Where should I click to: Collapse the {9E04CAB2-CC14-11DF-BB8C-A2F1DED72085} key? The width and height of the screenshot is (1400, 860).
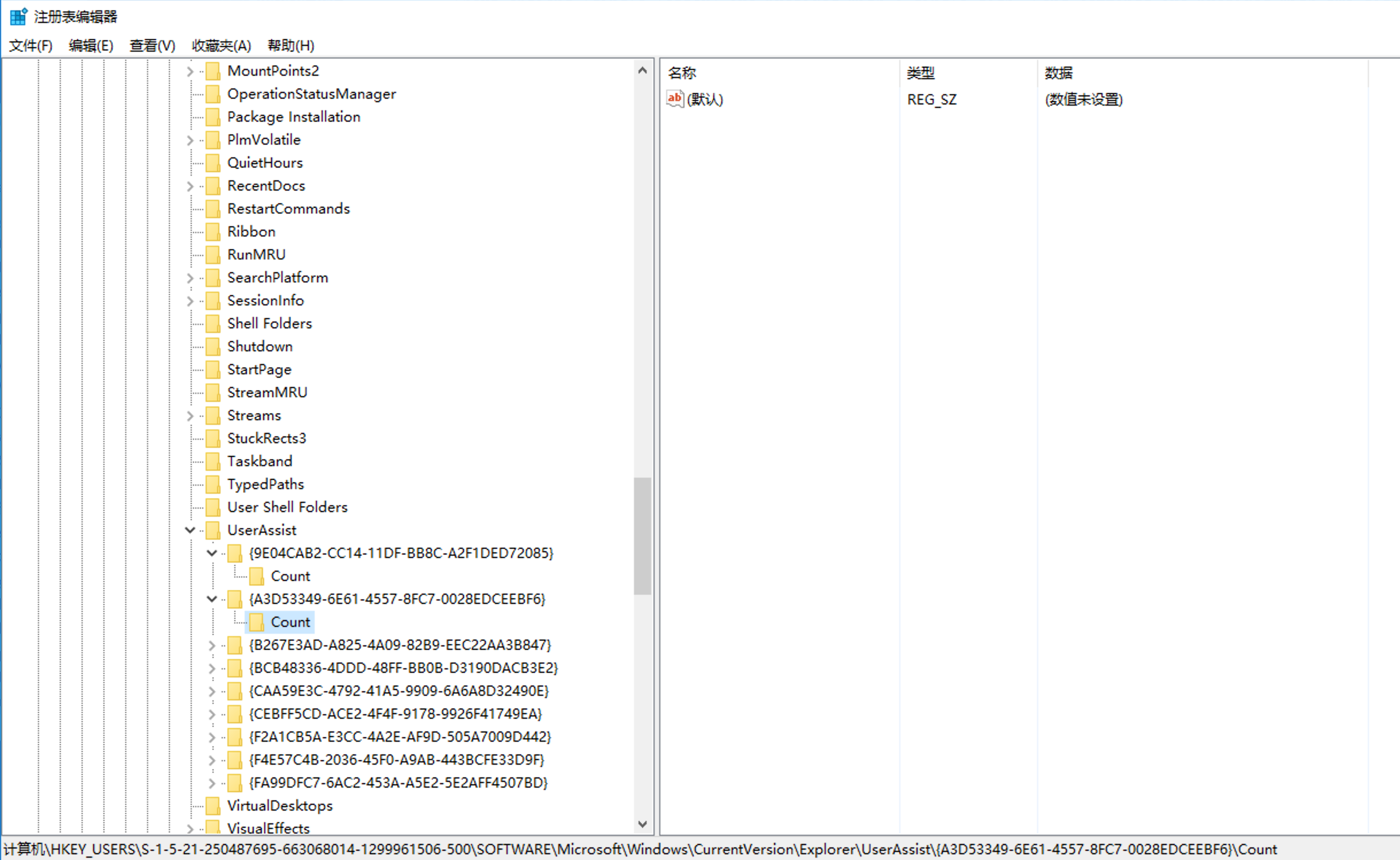coord(211,553)
